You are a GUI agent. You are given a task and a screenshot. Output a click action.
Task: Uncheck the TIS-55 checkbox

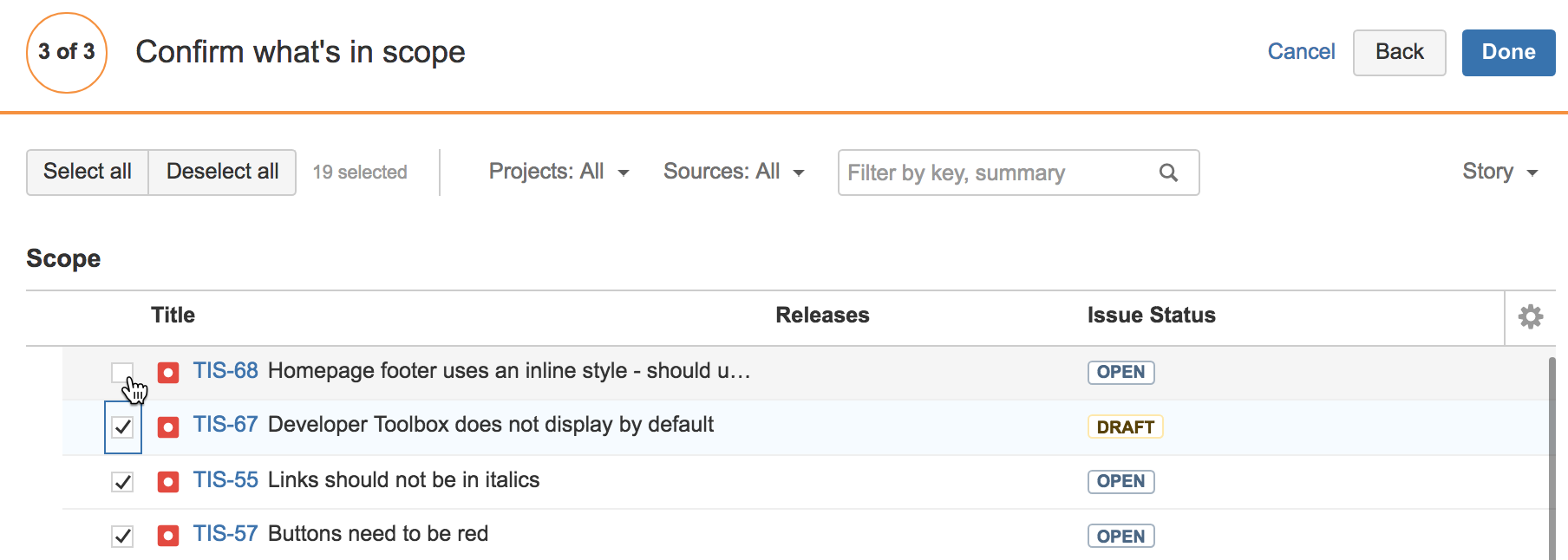(122, 481)
